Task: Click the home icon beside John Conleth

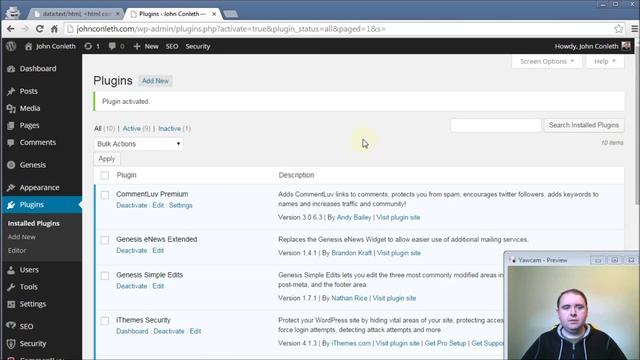Action: [x=28, y=46]
